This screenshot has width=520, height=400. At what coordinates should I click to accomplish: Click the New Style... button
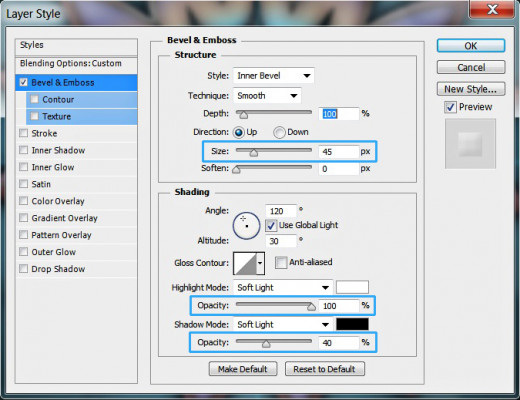click(471, 89)
